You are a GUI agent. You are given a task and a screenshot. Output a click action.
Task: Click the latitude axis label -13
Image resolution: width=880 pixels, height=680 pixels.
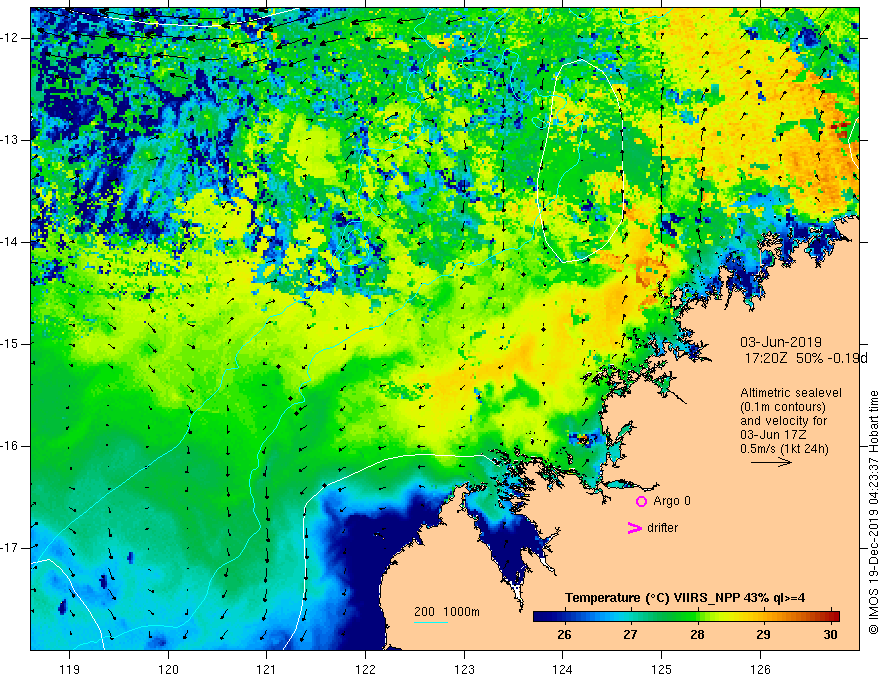click(10, 140)
